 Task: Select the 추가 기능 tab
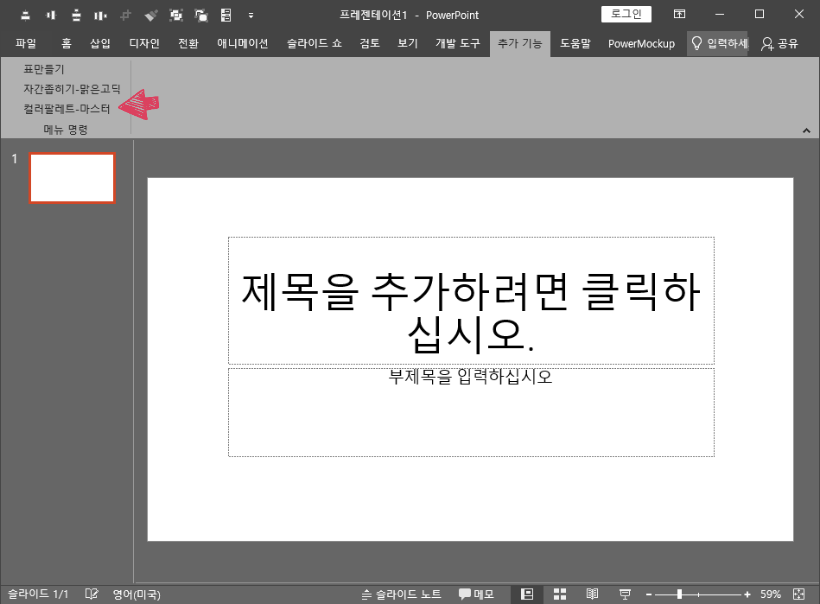click(520, 43)
